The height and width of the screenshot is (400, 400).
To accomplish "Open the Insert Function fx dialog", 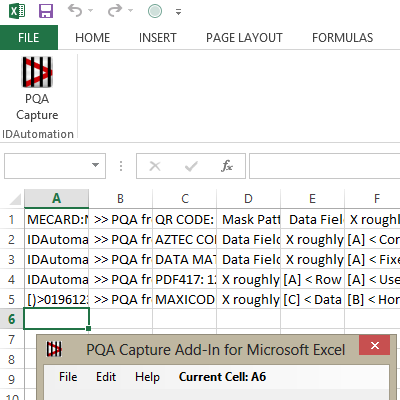I will [x=227, y=166].
